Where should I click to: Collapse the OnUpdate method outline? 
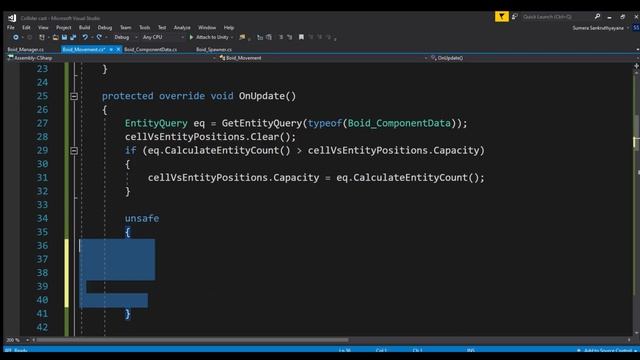point(74,96)
